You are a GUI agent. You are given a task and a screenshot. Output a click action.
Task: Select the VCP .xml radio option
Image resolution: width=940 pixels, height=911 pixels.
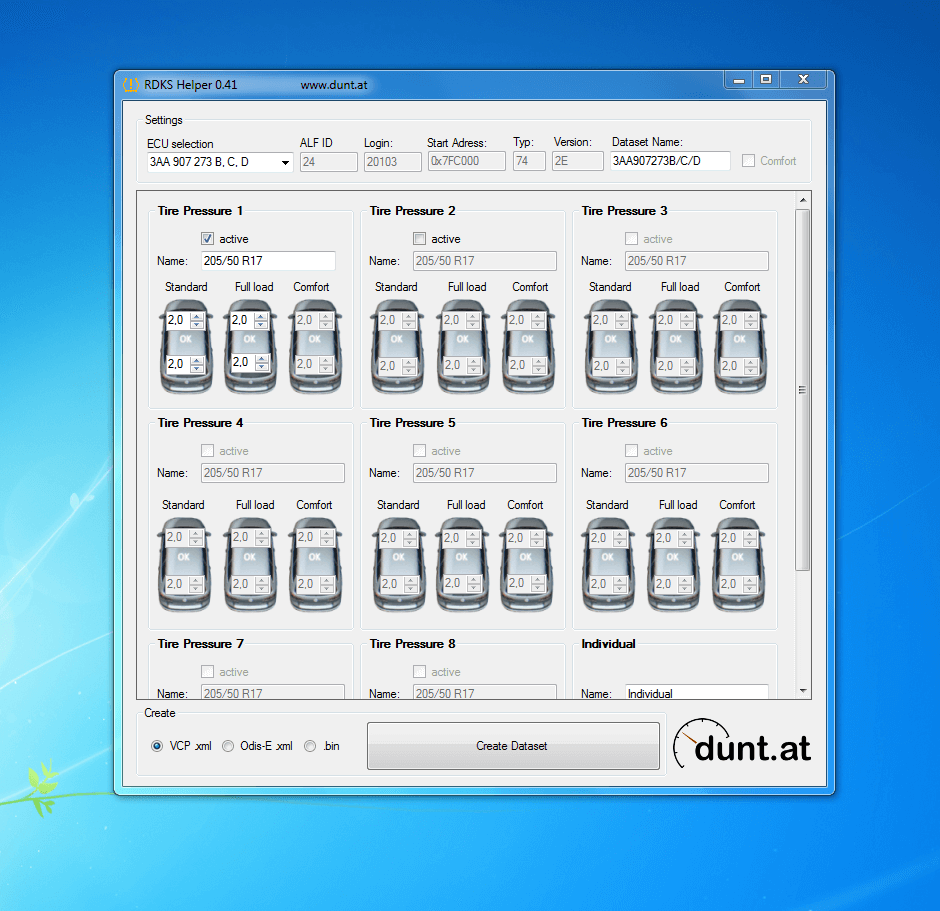[x=157, y=746]
